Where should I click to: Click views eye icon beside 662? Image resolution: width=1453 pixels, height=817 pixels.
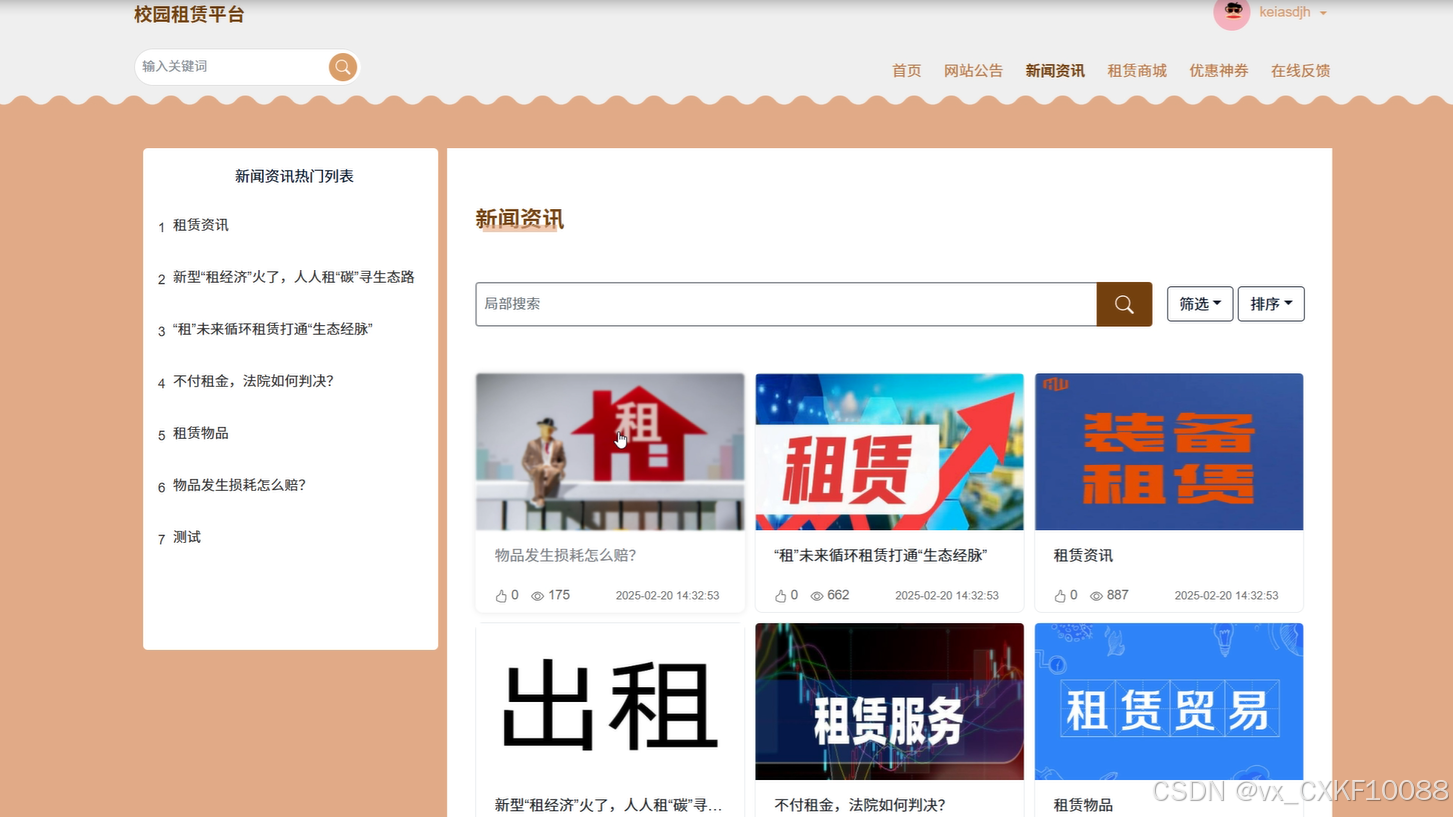pyautogui.click(x=817, y=596)
